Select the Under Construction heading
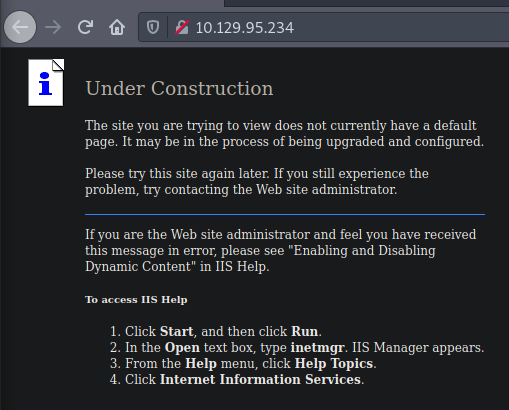The image size is (509, 410). [x=179, y=88]
